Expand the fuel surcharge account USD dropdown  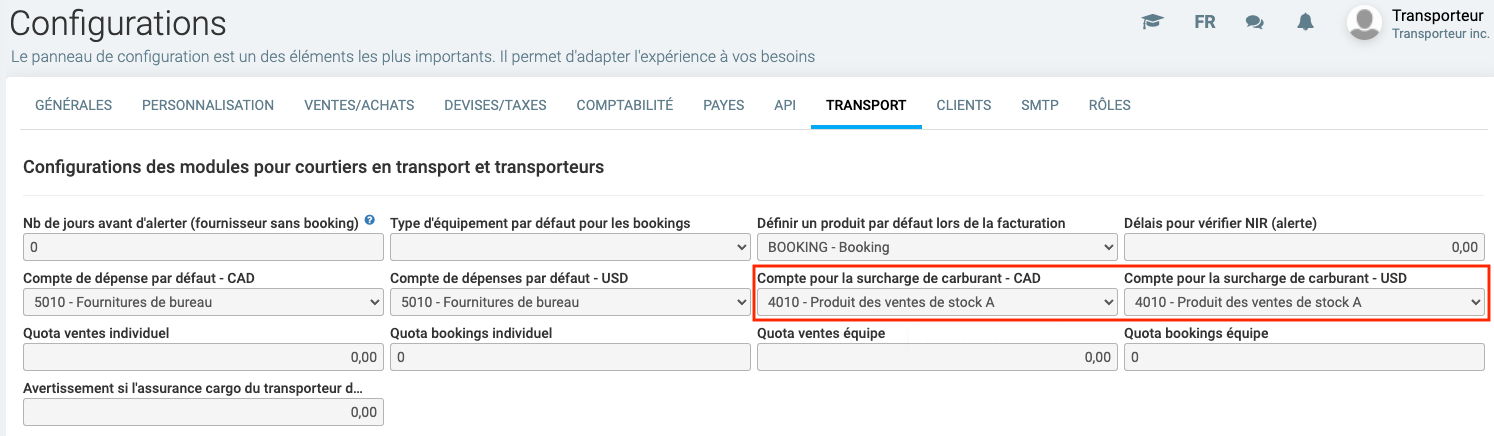pyautogui.click(x=1304, y=301)
